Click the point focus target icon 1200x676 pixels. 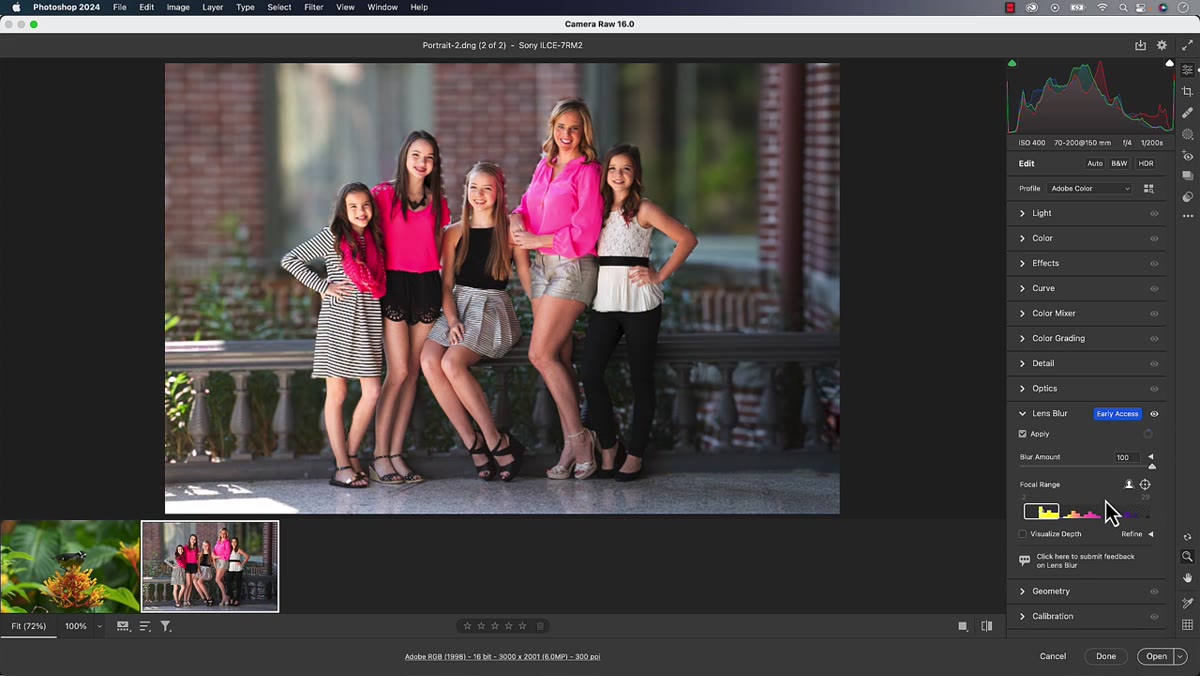click(x=1145, y=484)
